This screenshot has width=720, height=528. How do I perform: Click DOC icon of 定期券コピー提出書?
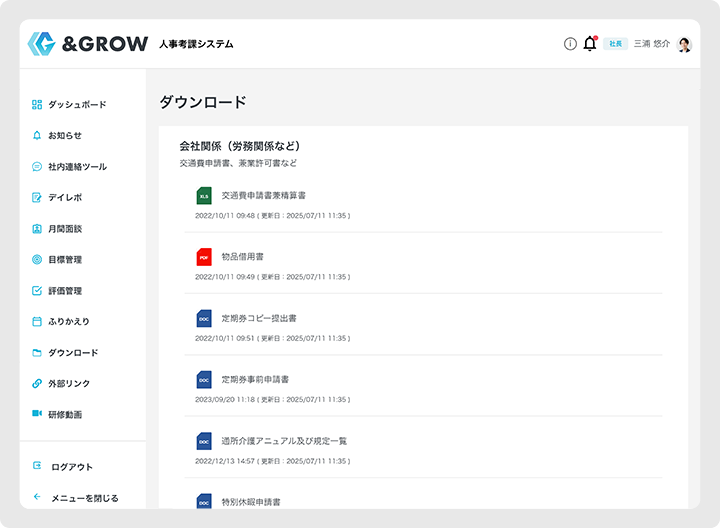coord(204,318)
